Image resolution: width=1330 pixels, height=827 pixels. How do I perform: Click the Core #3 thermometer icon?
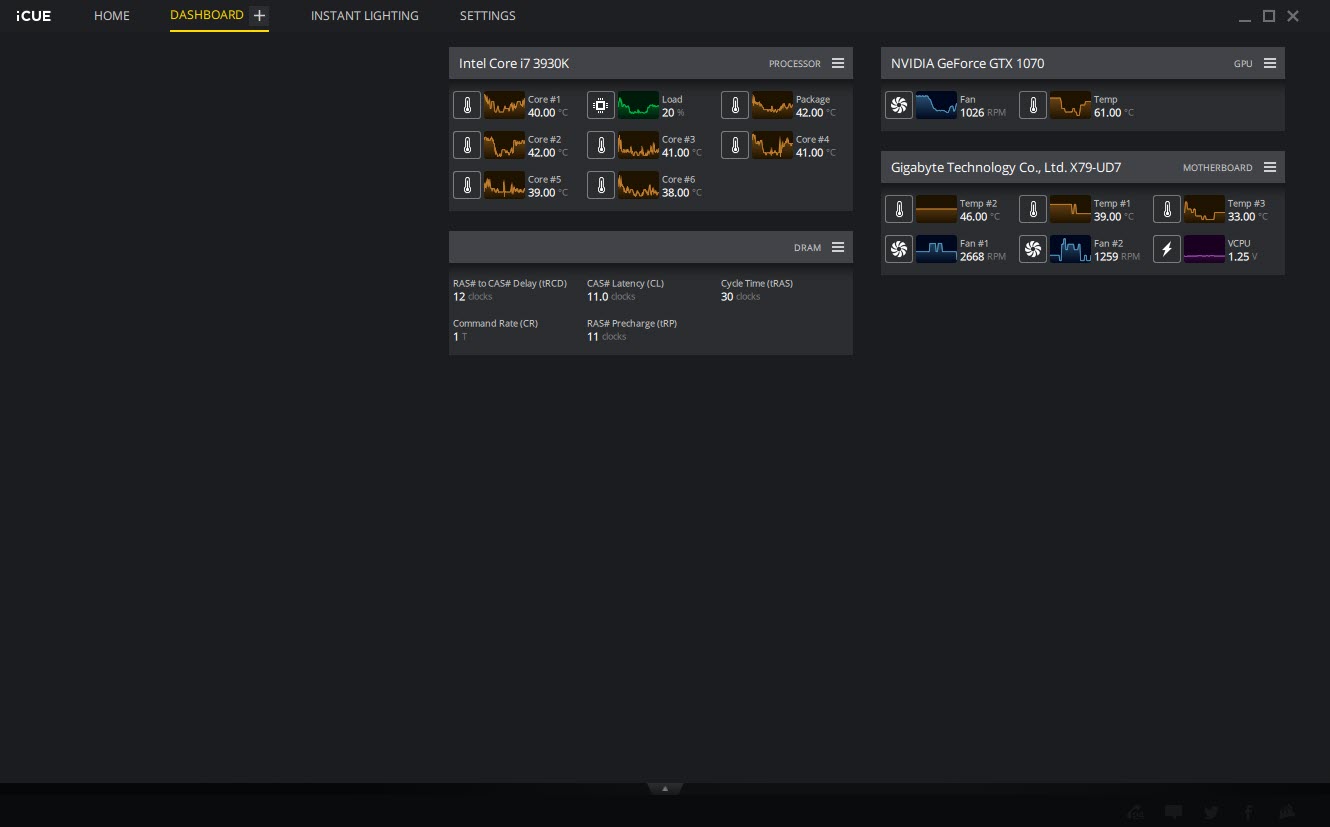601,145
